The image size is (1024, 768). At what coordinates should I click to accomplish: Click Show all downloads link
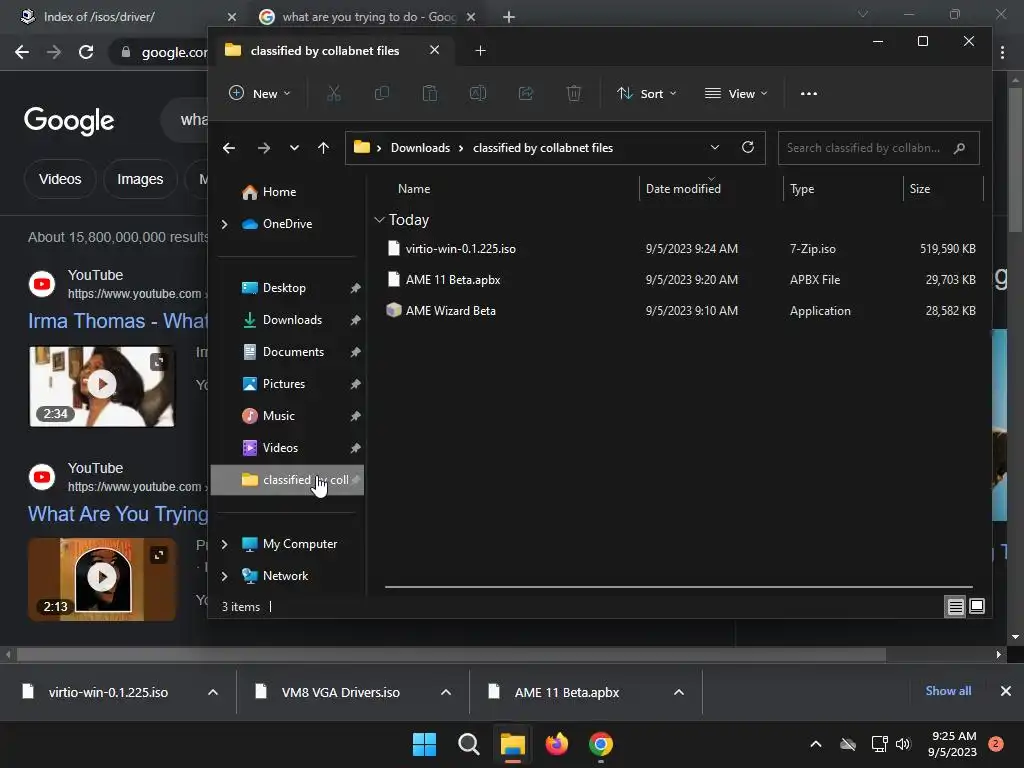pos(948,691)
